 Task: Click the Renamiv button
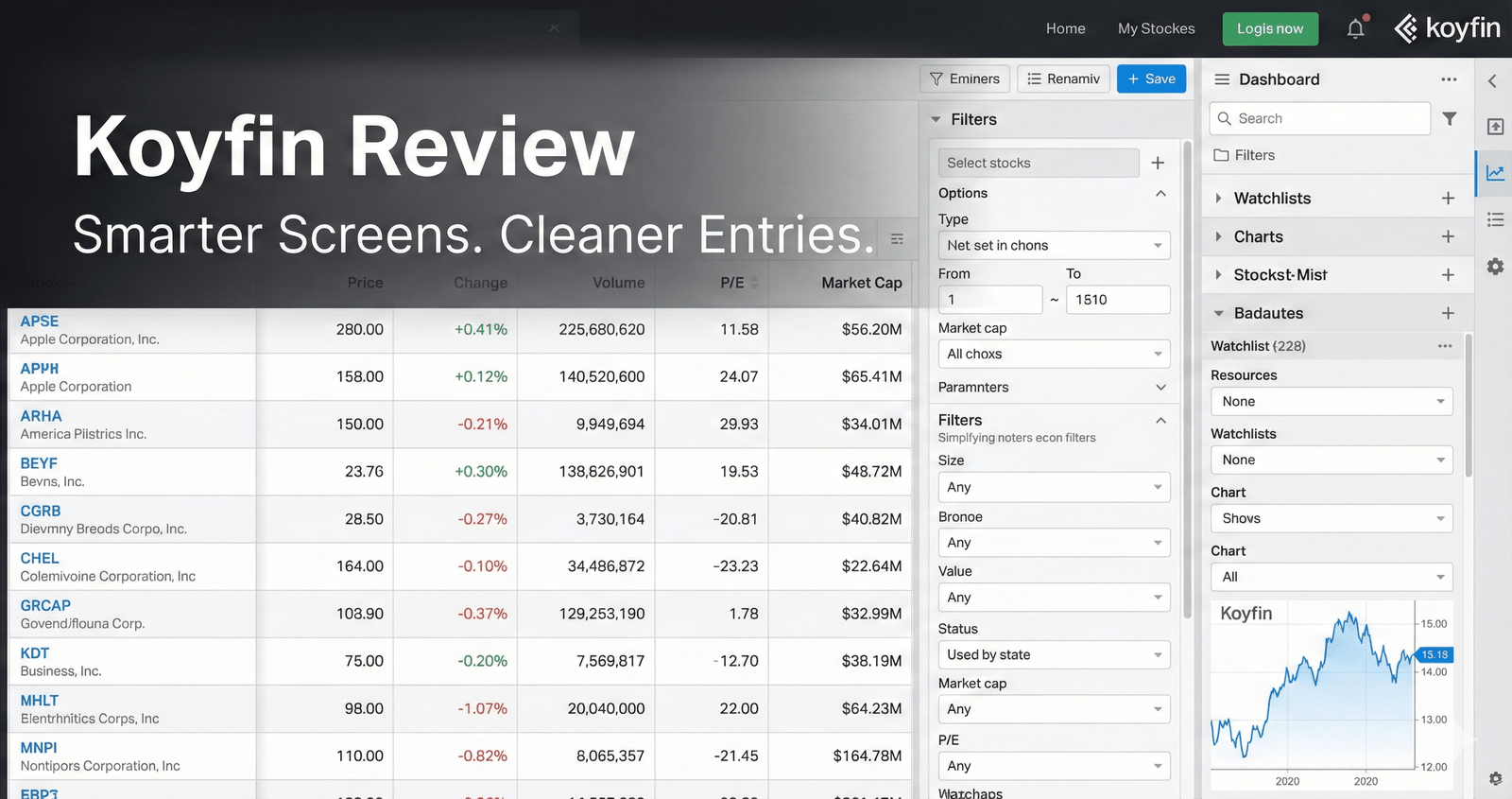coord(1063,78)
